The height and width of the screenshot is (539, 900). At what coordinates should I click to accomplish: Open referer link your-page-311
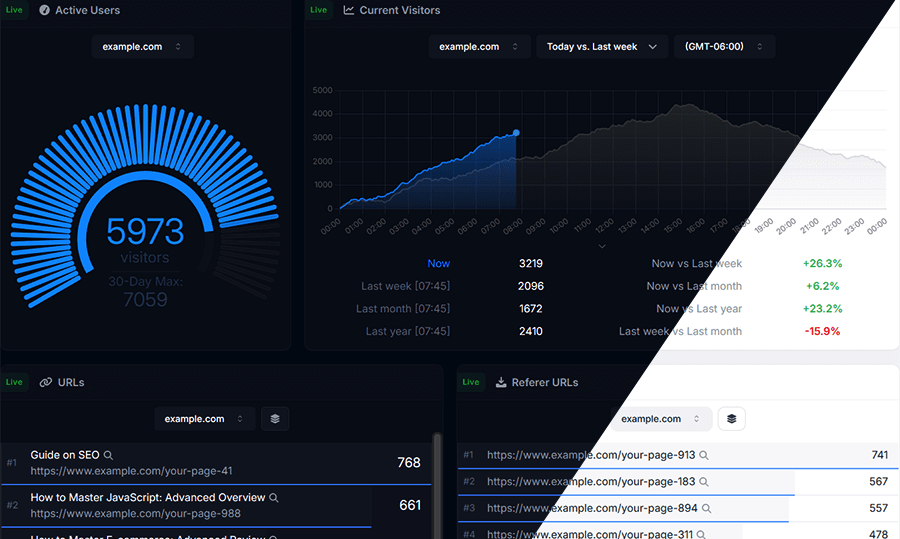click(x=590, y=534)
